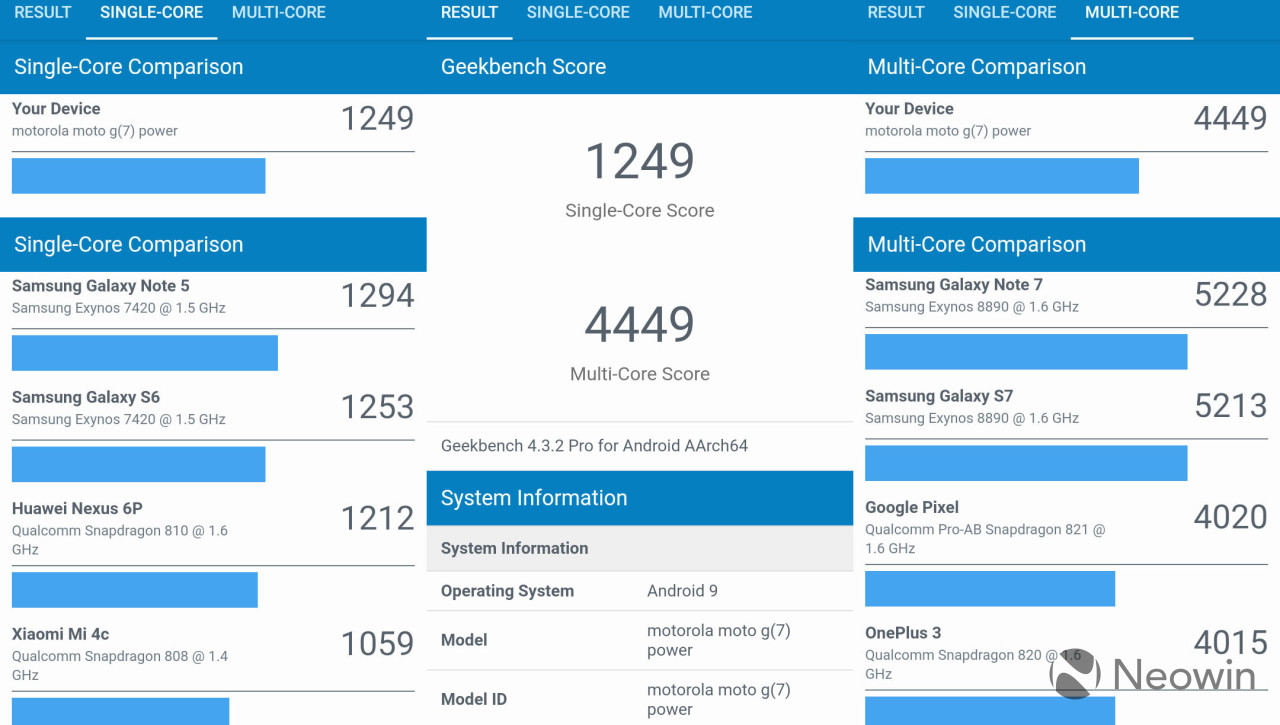Viewport: 1280px width, 725px height.
Task: Click score 4015
Action: (1231, 642)
